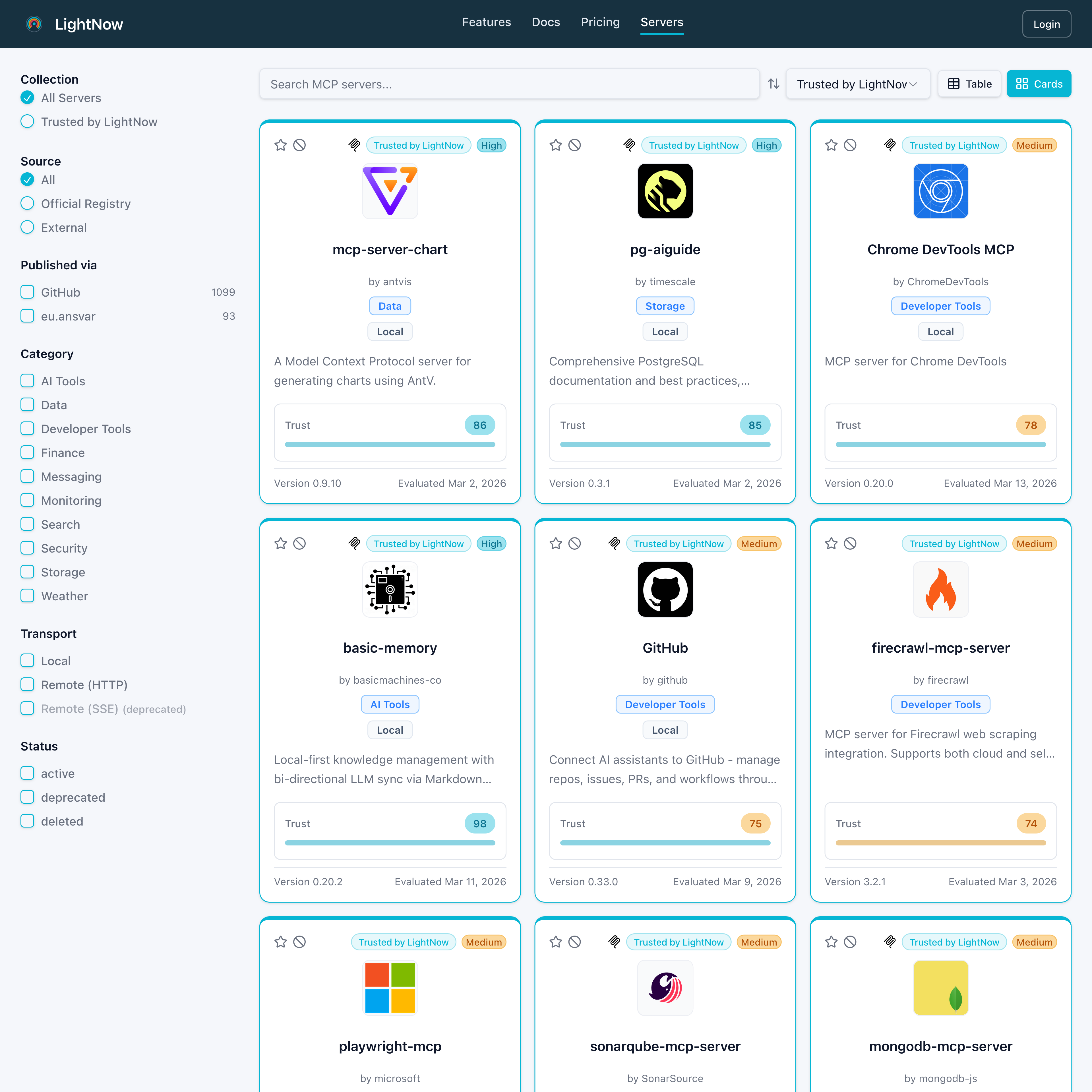The width and height of the screenshot is (1092, 1092).
Task: Click the 86 trust score badge
Action: pyautogui.click(x=480, y=425)
